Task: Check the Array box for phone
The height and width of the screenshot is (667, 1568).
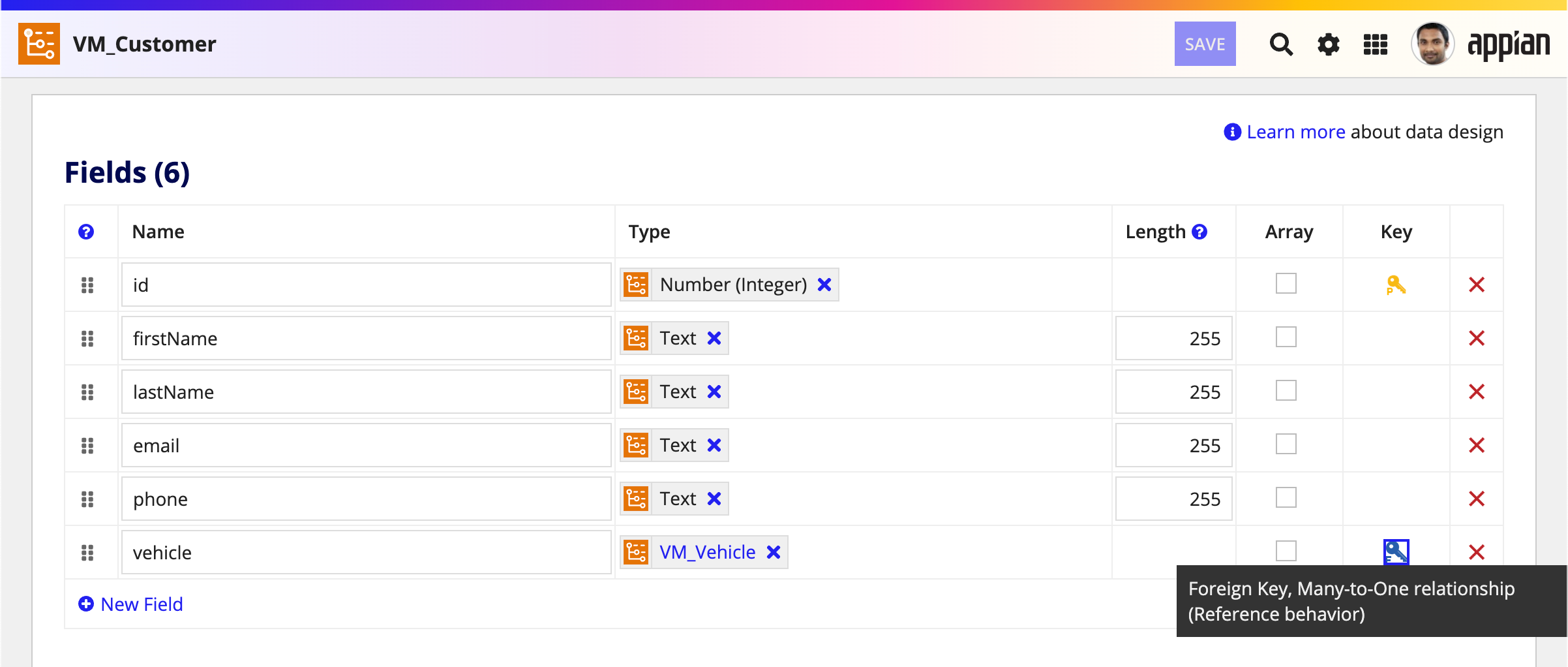Action: pos(1286,497)
